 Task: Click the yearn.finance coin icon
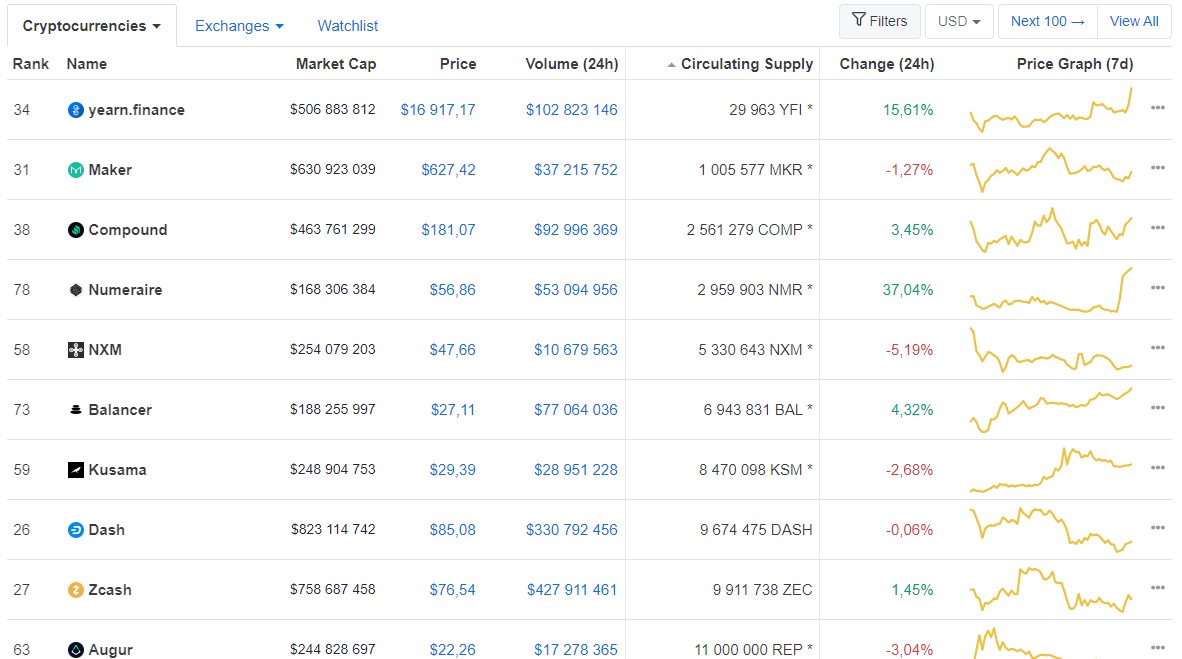[x=75, y=110]
